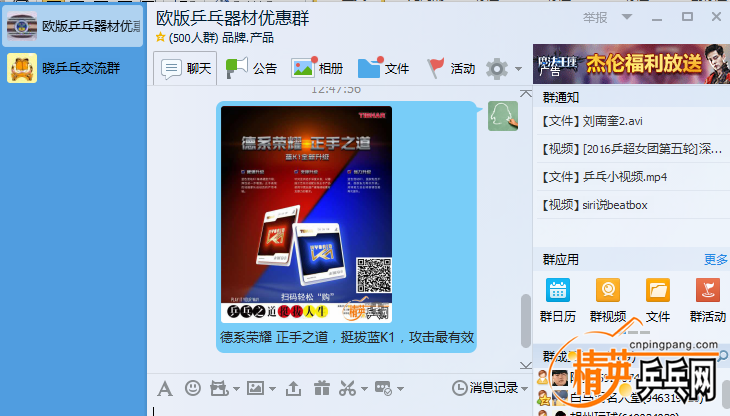The width and height of the screenshot is (730, 416).
Task: Open the 群日历 calendar app icon
Action: pos(558,290)
